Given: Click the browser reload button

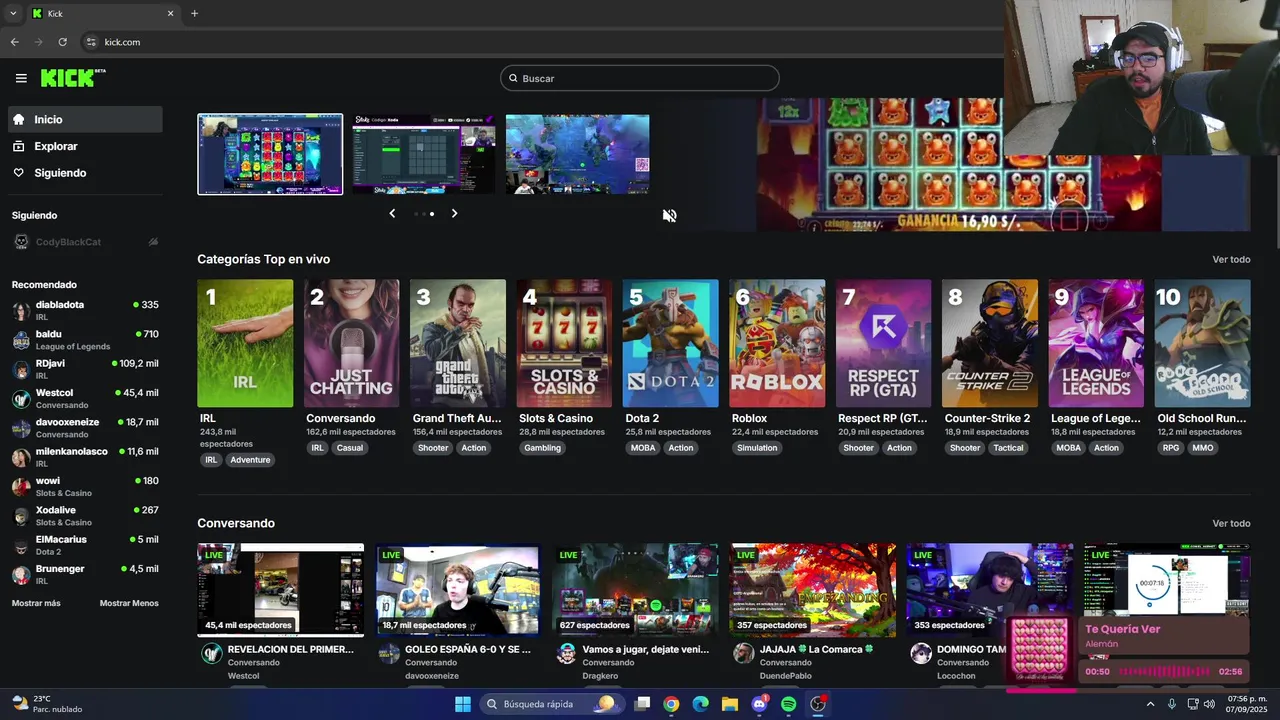Looking at the screenshot, I should 63,42.
